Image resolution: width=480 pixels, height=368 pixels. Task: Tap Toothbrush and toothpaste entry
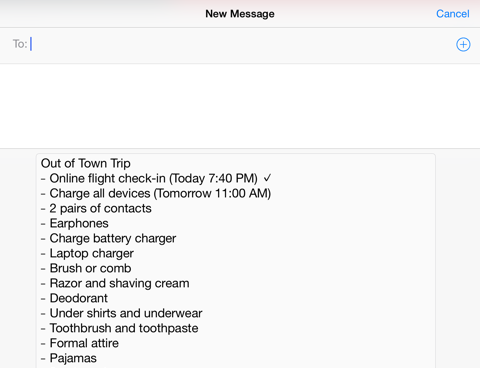click(x=119, y=328)
